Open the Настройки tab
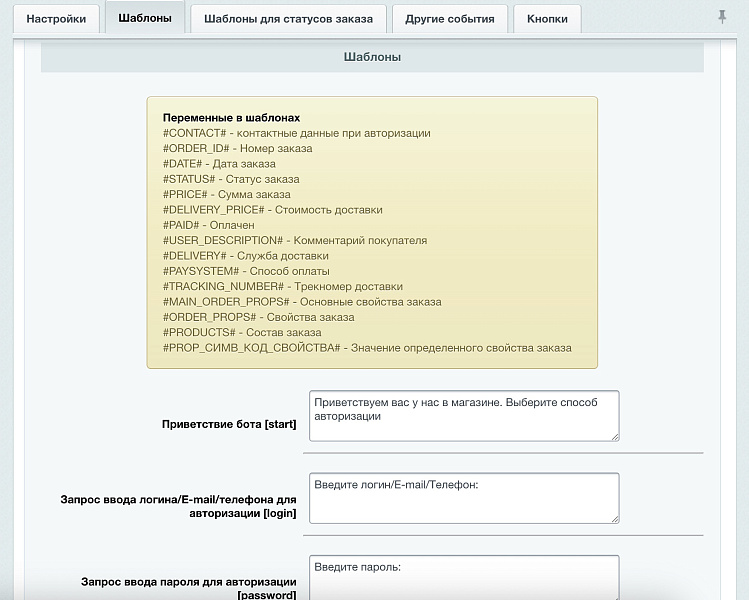The width and height of the screenshot is (749, 600). [x=57, y=19]
